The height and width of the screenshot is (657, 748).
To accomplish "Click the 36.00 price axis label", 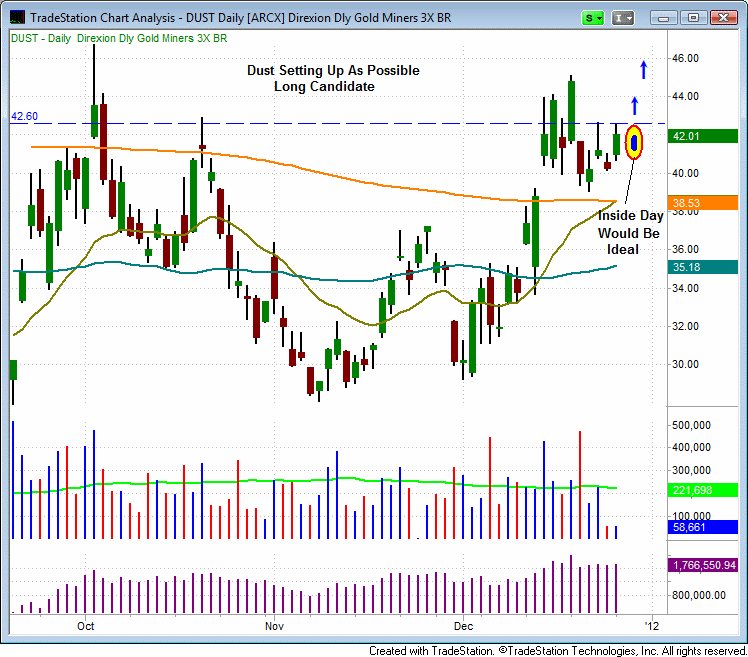I will (x=686, y=249).
